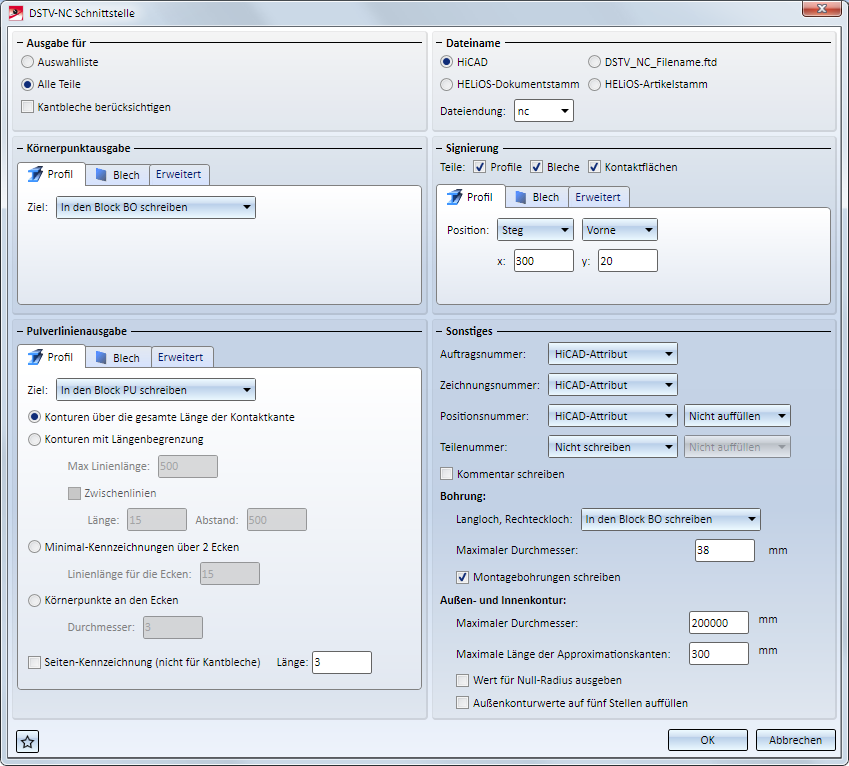Open Erweitert tab in Körnerpunktausgabe

pyautogui.click(x=179, y=174)
